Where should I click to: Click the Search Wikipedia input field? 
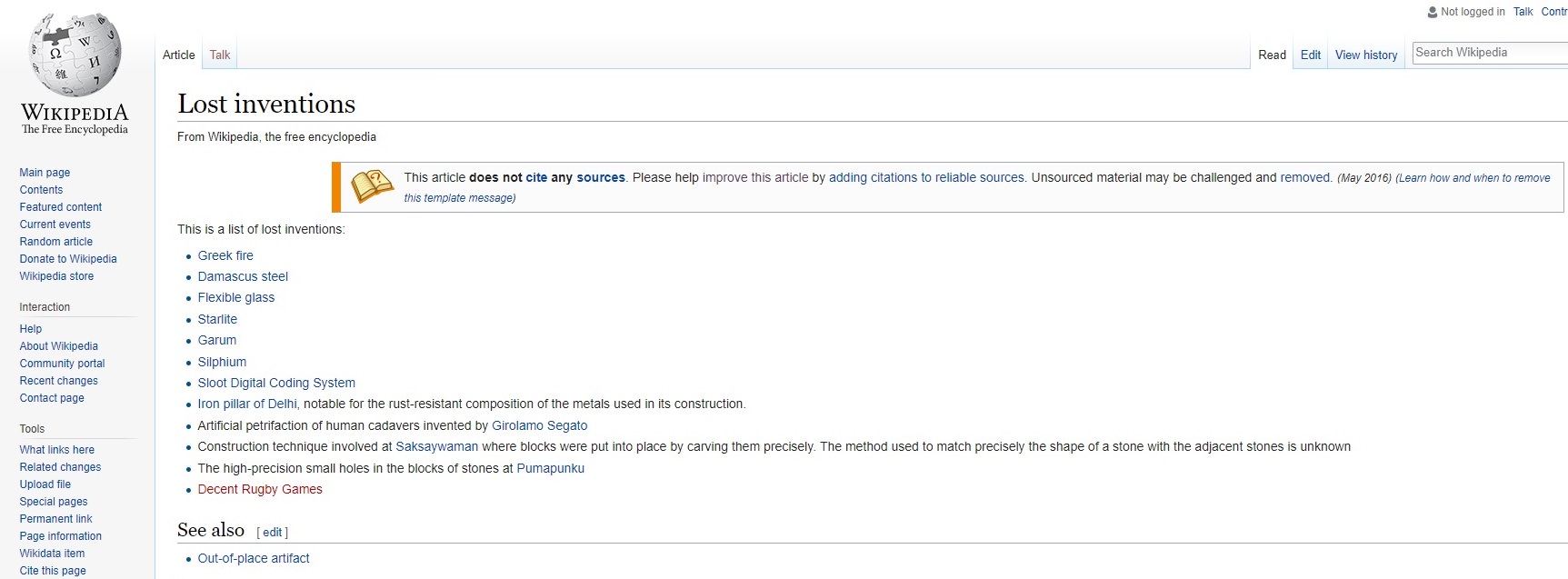pyautogui.click(x=1491, y=53)
